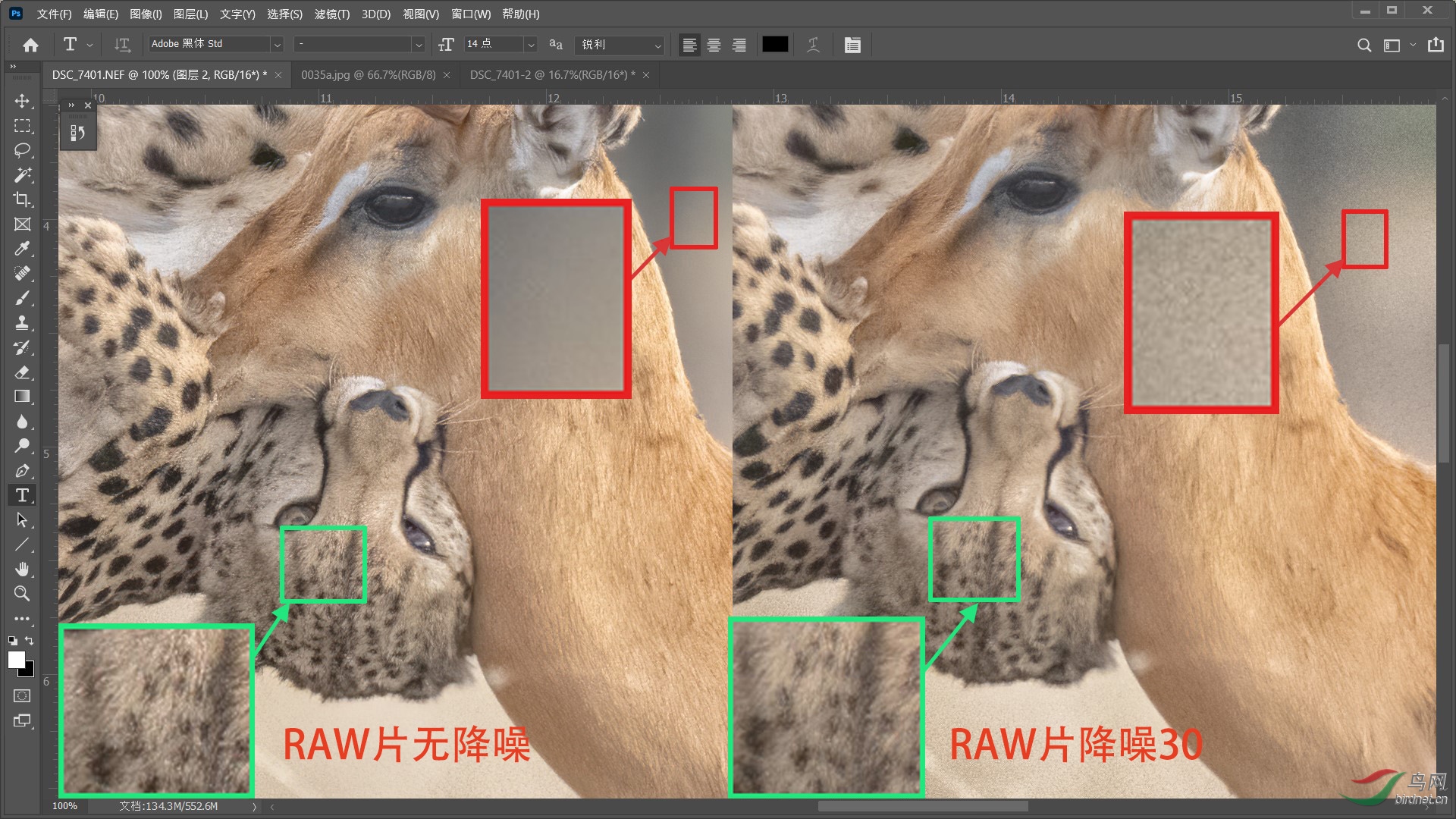Viewport: 1456px width, 819px height.
Task: Select the Hand tool
Action: [x=22, y=569]
